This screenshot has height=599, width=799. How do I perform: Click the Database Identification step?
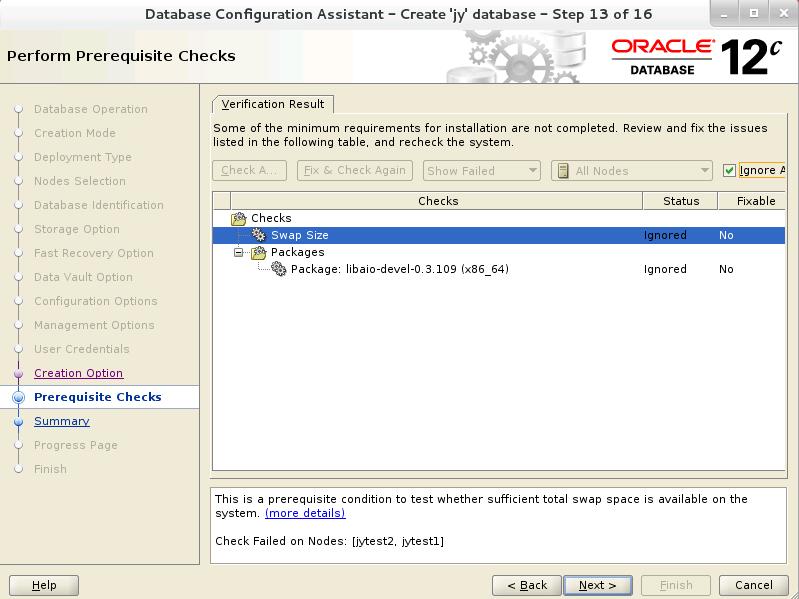[x=99, y=205]
